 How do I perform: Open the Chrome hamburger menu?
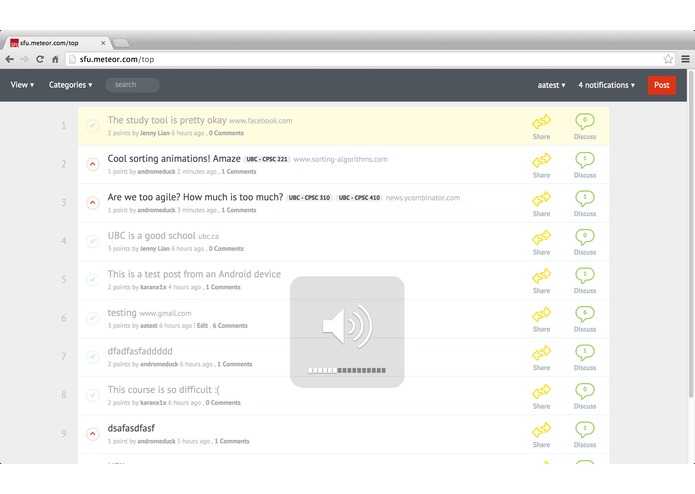point(685,59)
